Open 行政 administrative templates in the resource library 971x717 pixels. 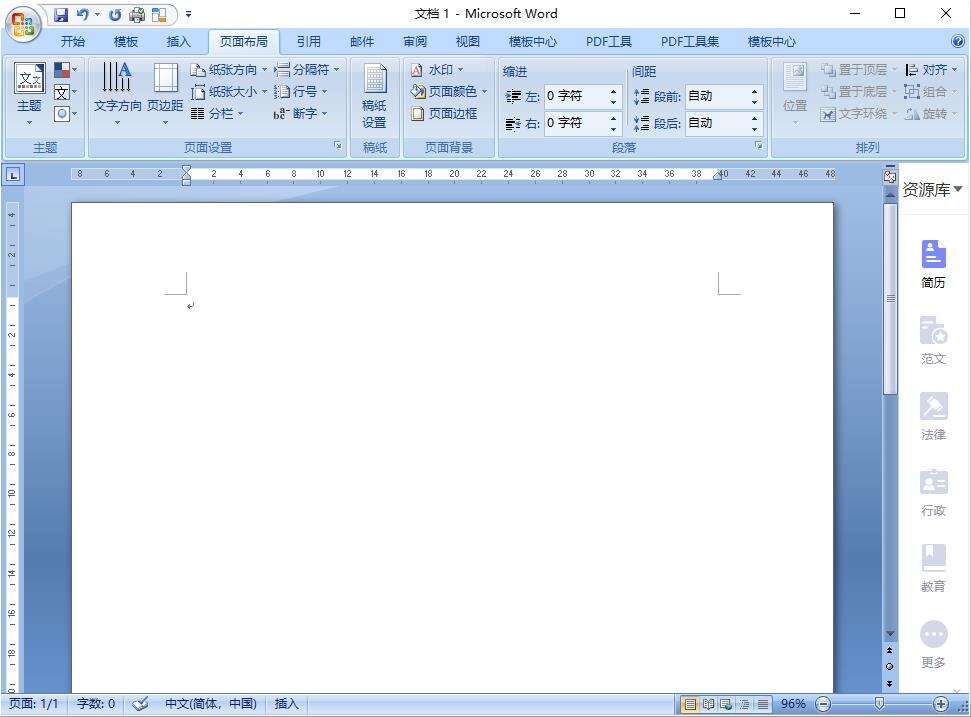(933, 493)
